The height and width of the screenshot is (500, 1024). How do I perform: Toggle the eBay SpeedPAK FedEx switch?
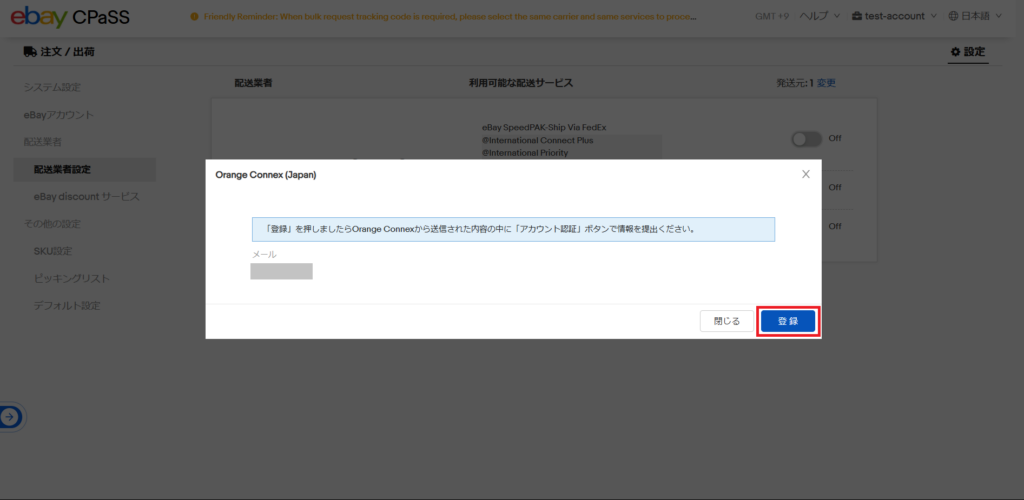tap(807, 139)
